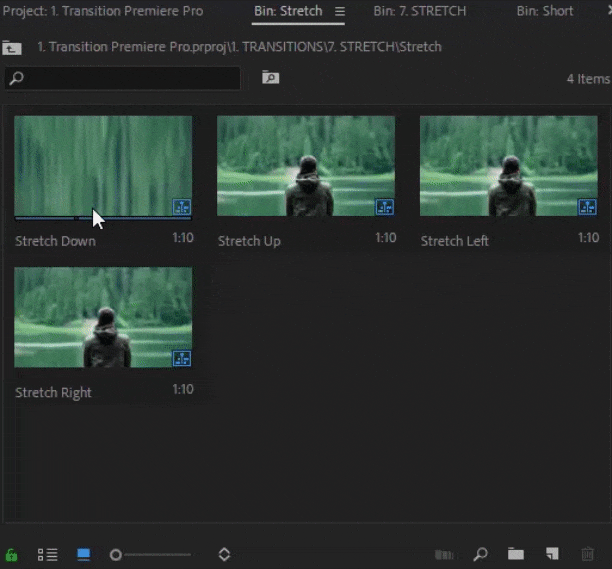Navigate up to the parent bin

point(12,47)
